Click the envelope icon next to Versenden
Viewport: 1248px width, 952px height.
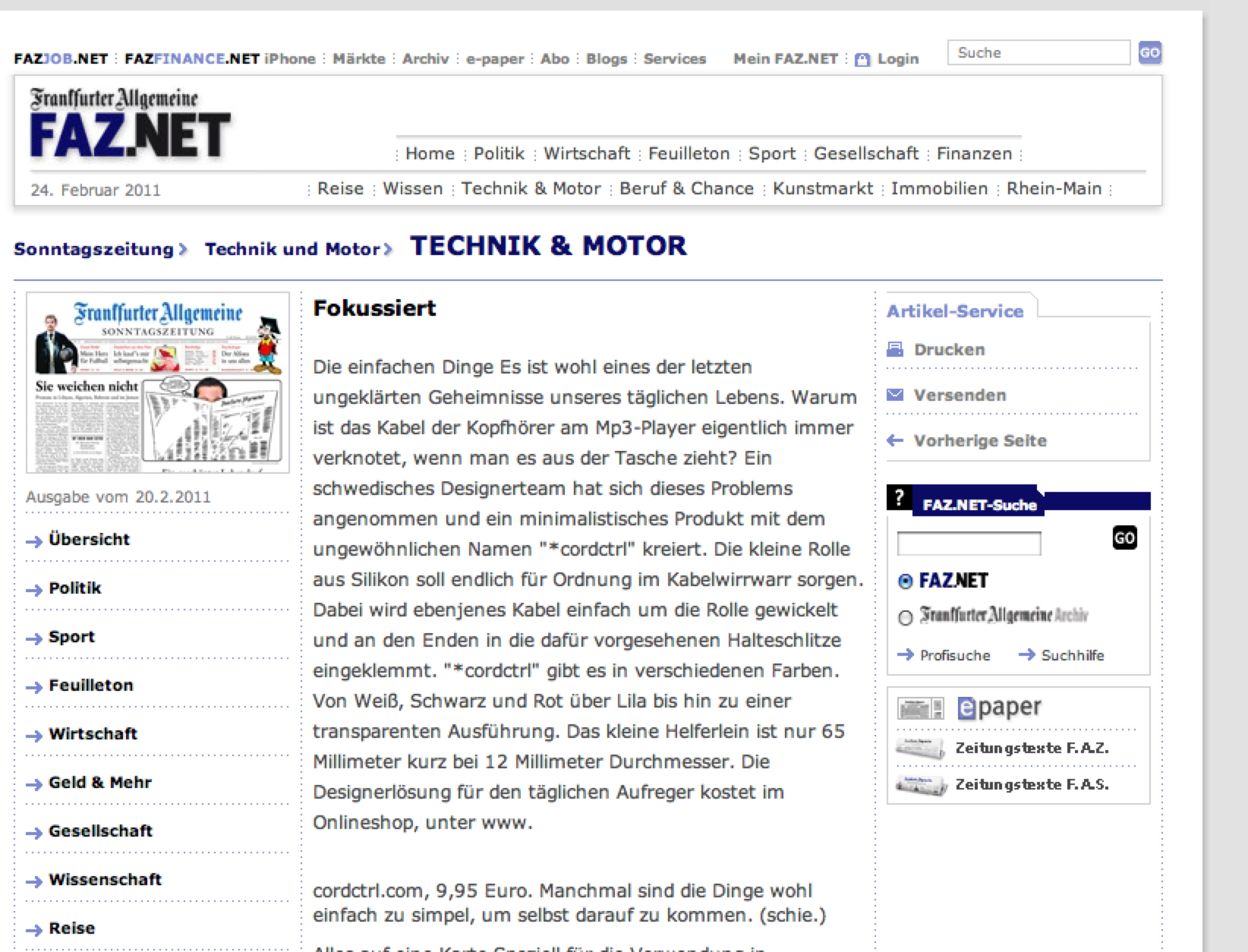tap(896, 395)
